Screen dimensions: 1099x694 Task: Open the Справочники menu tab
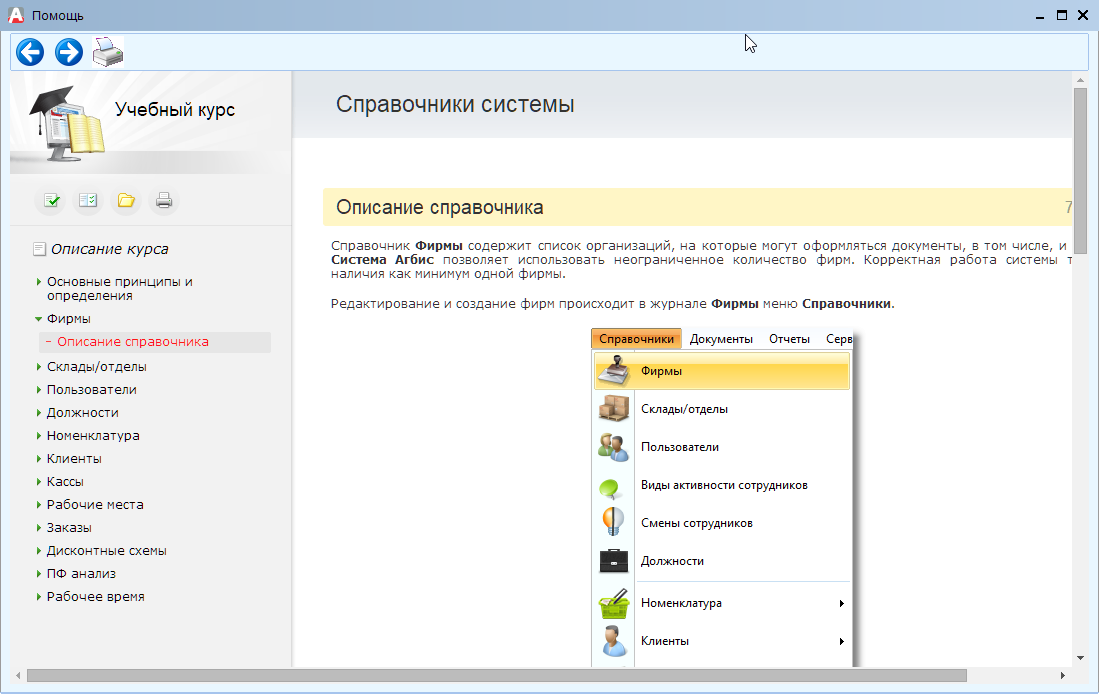tap(636, 339)
